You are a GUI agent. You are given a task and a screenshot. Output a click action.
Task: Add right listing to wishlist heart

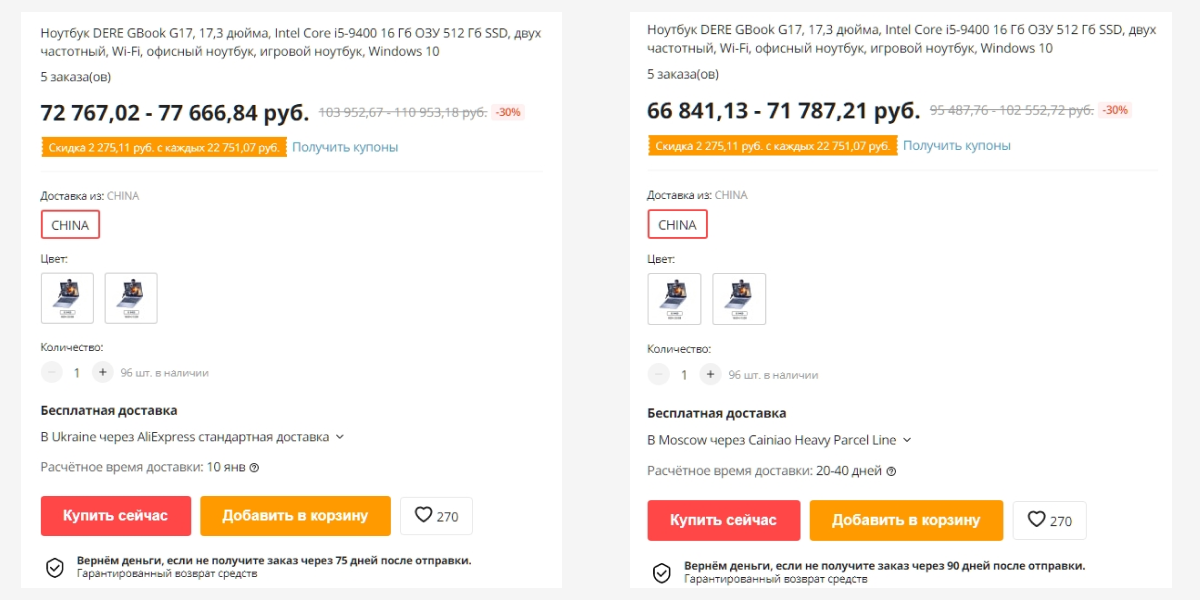[x=1048, y=520]
